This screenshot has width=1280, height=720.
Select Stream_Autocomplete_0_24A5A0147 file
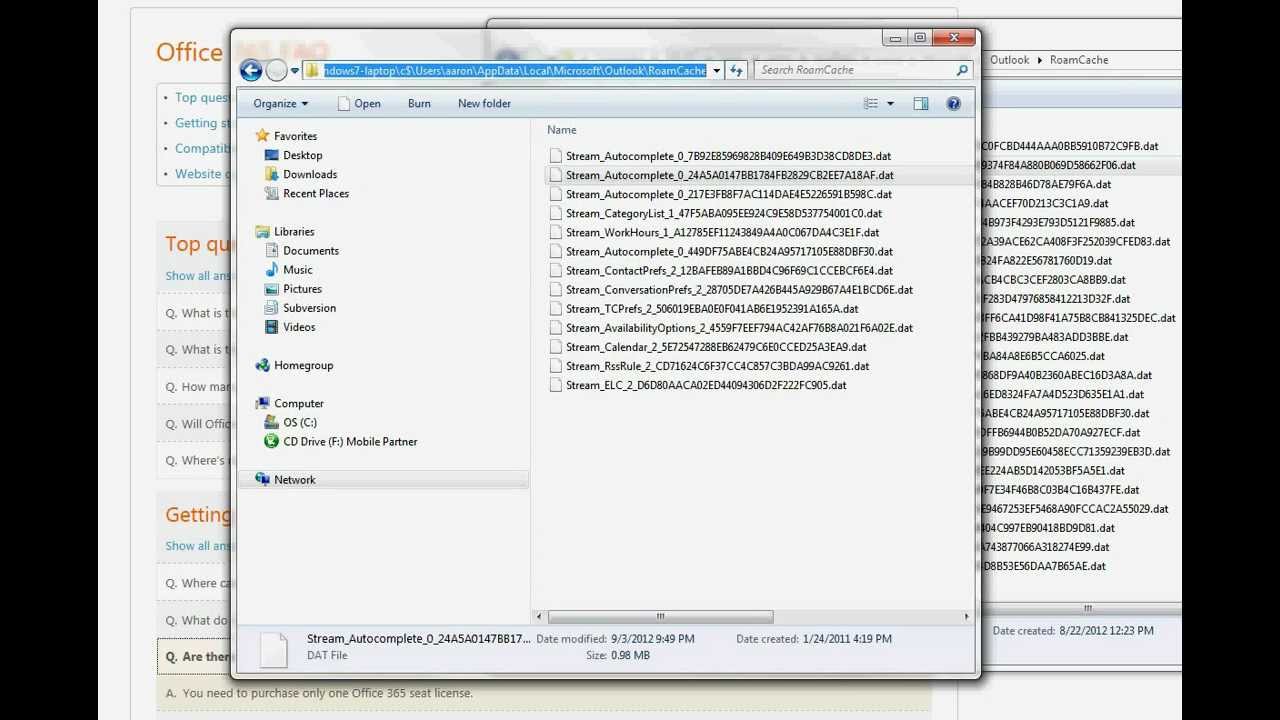click(x=729, y=175)
